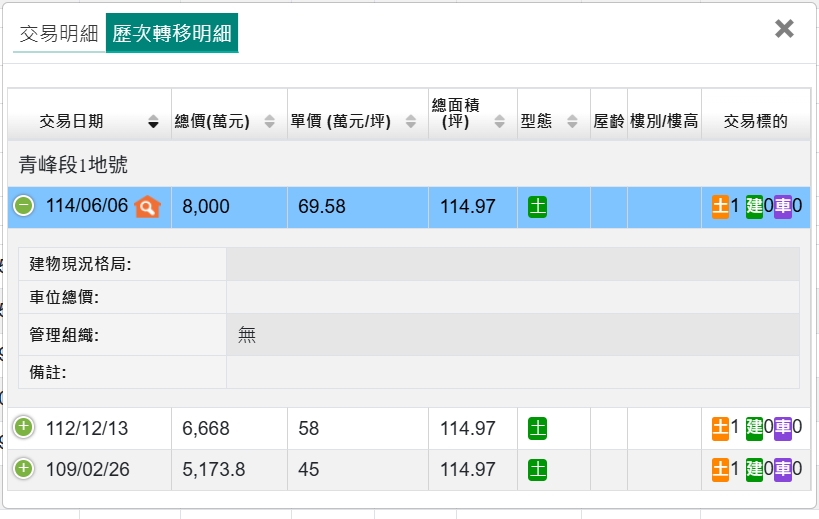Collapse the 114/06/06 transaction details row
The width and height of the screenshot is (819, 519).
tap(24, 206)
